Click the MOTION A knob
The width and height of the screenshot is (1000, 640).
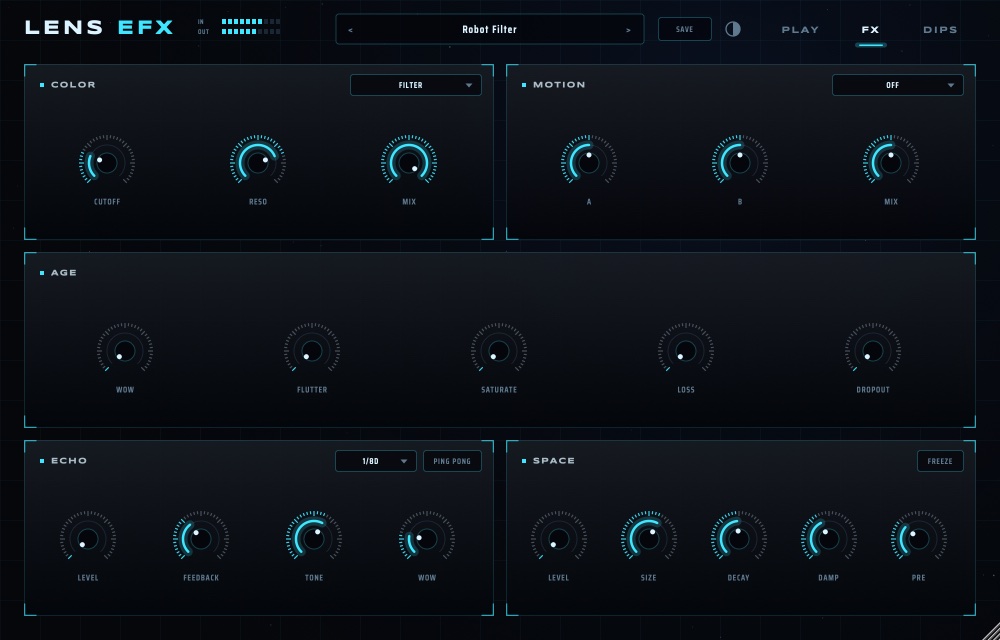589,163
